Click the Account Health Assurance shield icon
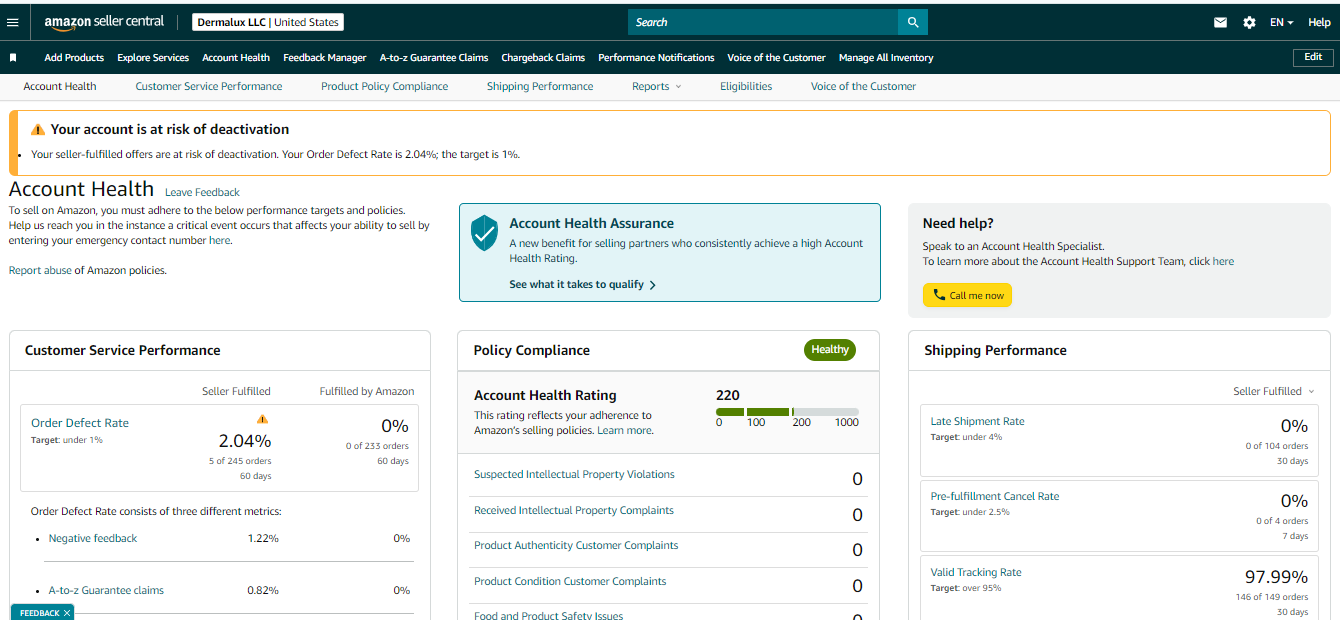1340x620 pixels. click(x=484, y=233)
